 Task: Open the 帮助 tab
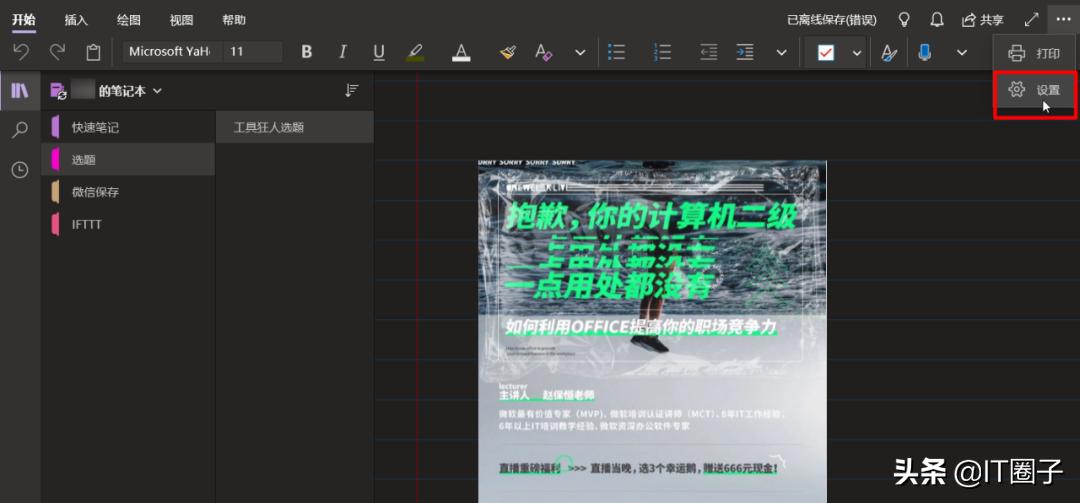point(234,20)
